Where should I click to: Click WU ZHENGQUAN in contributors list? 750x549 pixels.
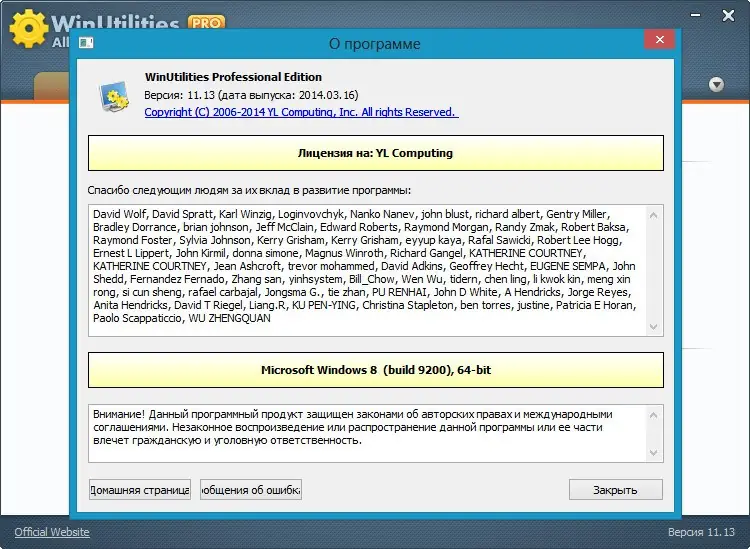coord(230,318)
